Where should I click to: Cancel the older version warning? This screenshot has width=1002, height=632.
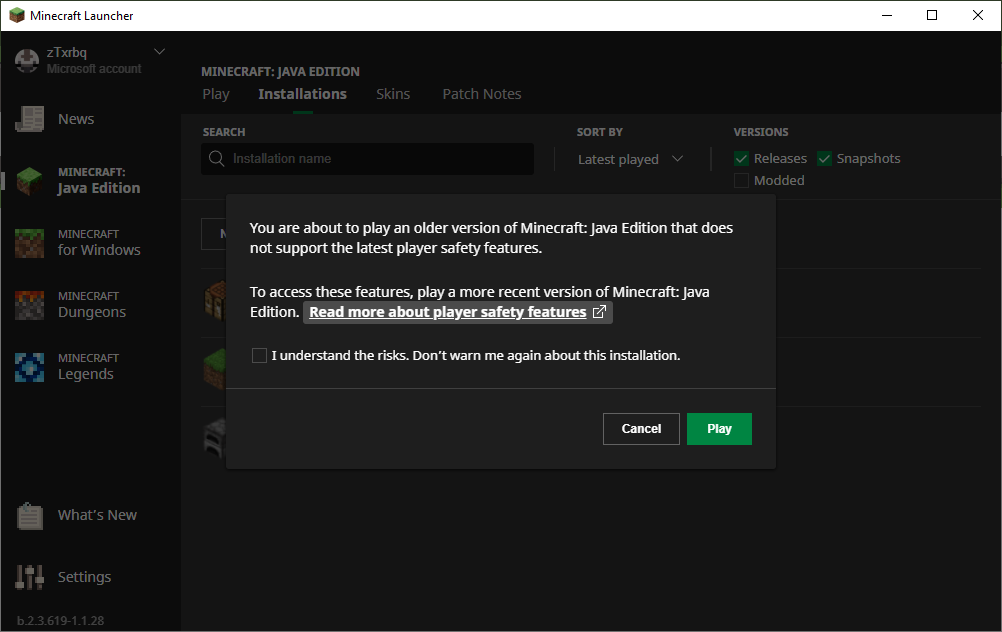641,429
